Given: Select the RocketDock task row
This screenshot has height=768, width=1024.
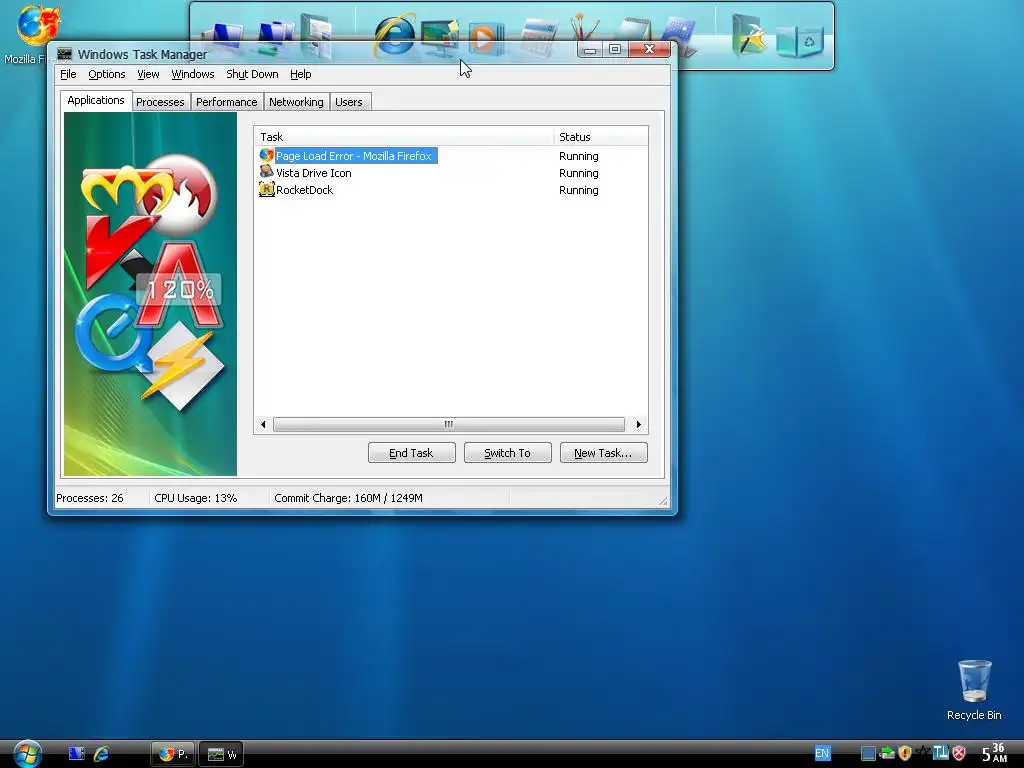Looking at the screenshot, I should click(x=304, y=189).
